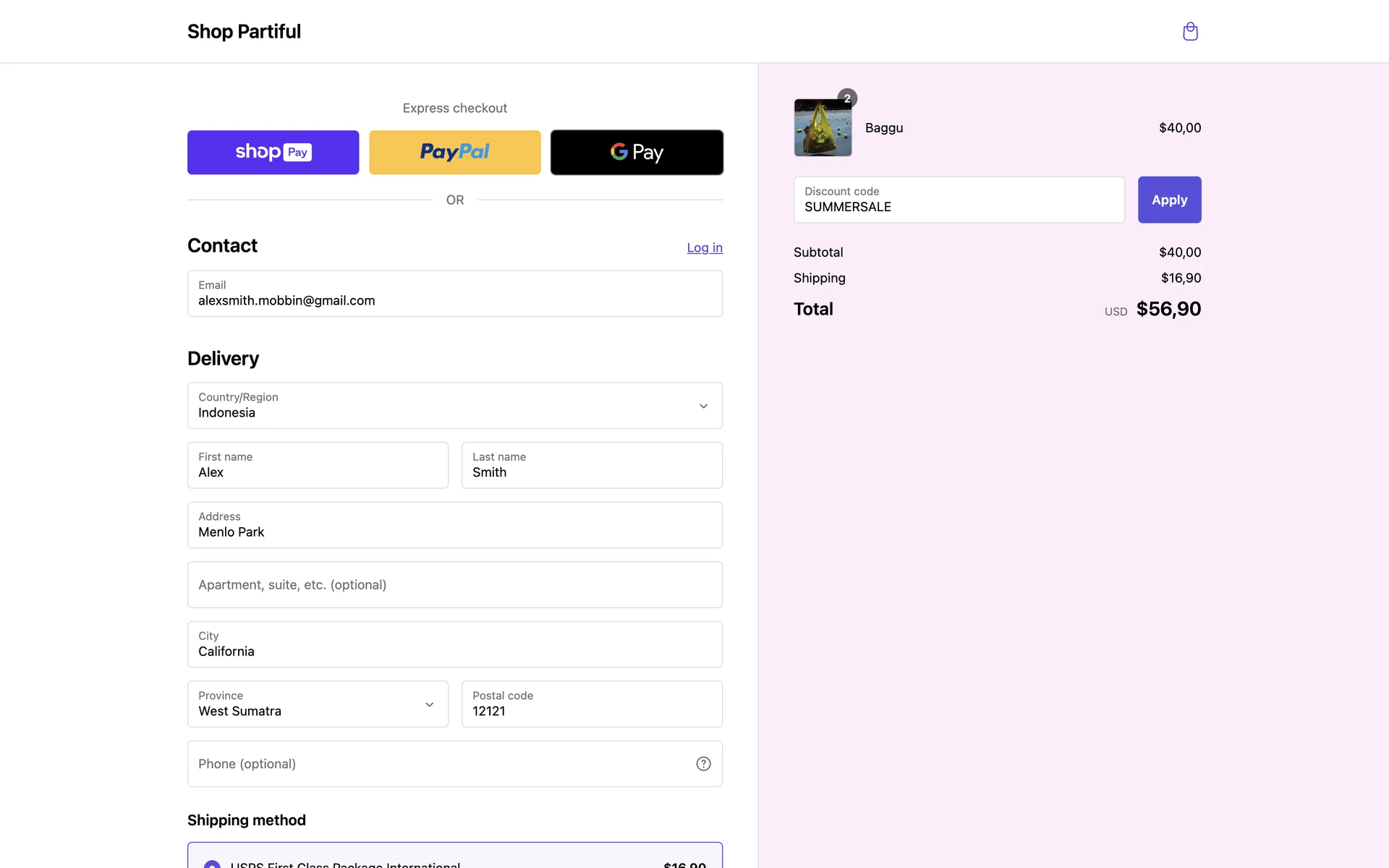Choose PayPal express checkout
This screenshot has height=868, width=1389.
coord(454,153)
